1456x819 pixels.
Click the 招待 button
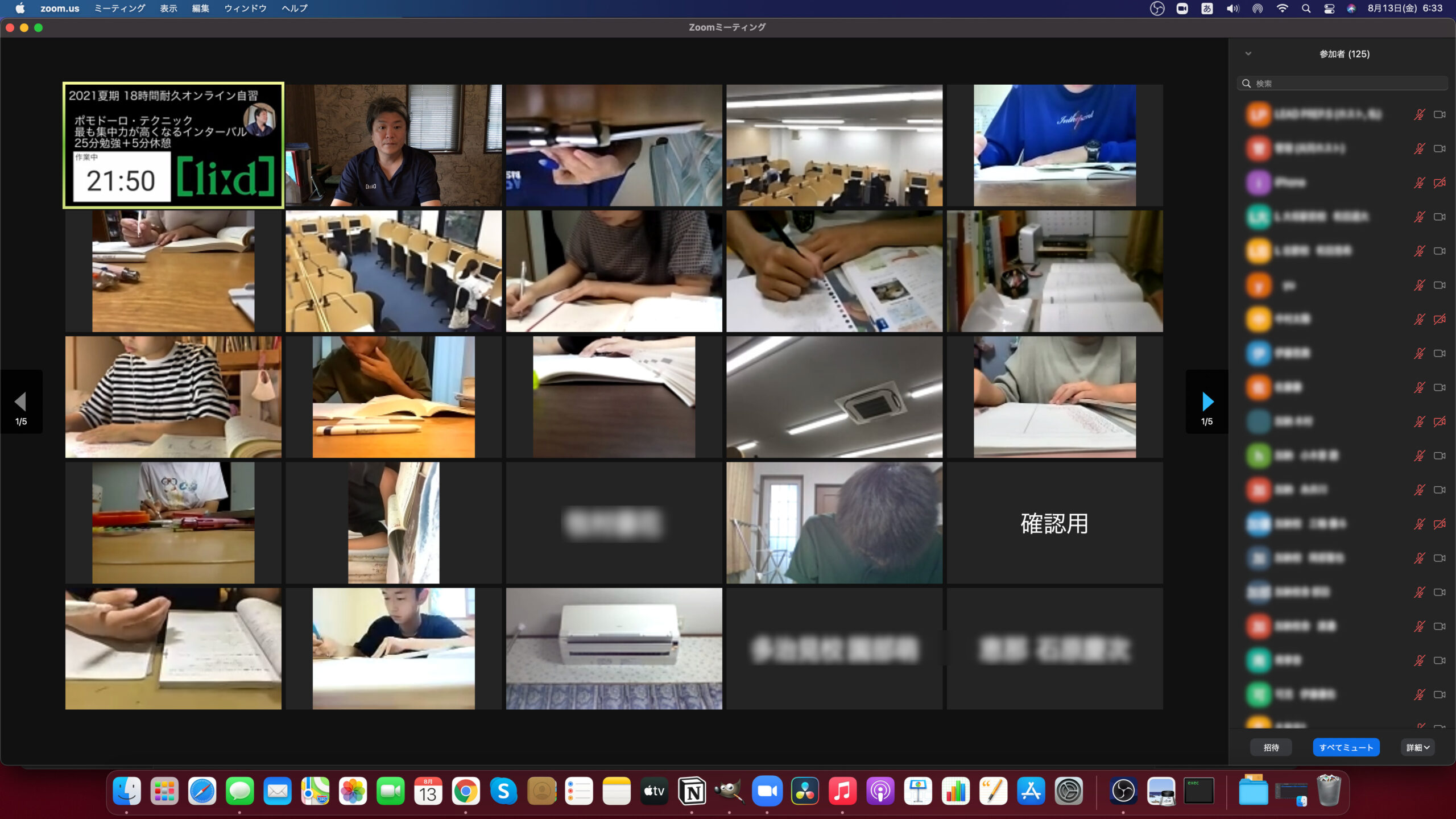click(1271, 747)
